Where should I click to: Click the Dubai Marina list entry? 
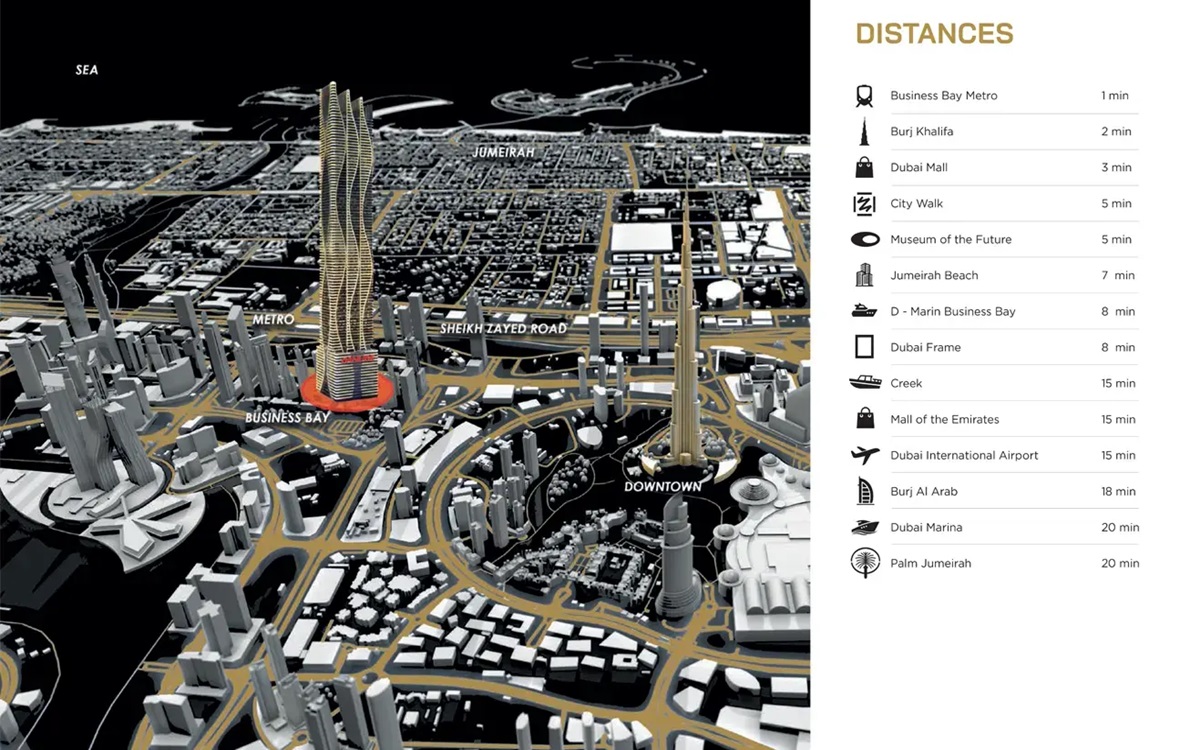point(926,528)
